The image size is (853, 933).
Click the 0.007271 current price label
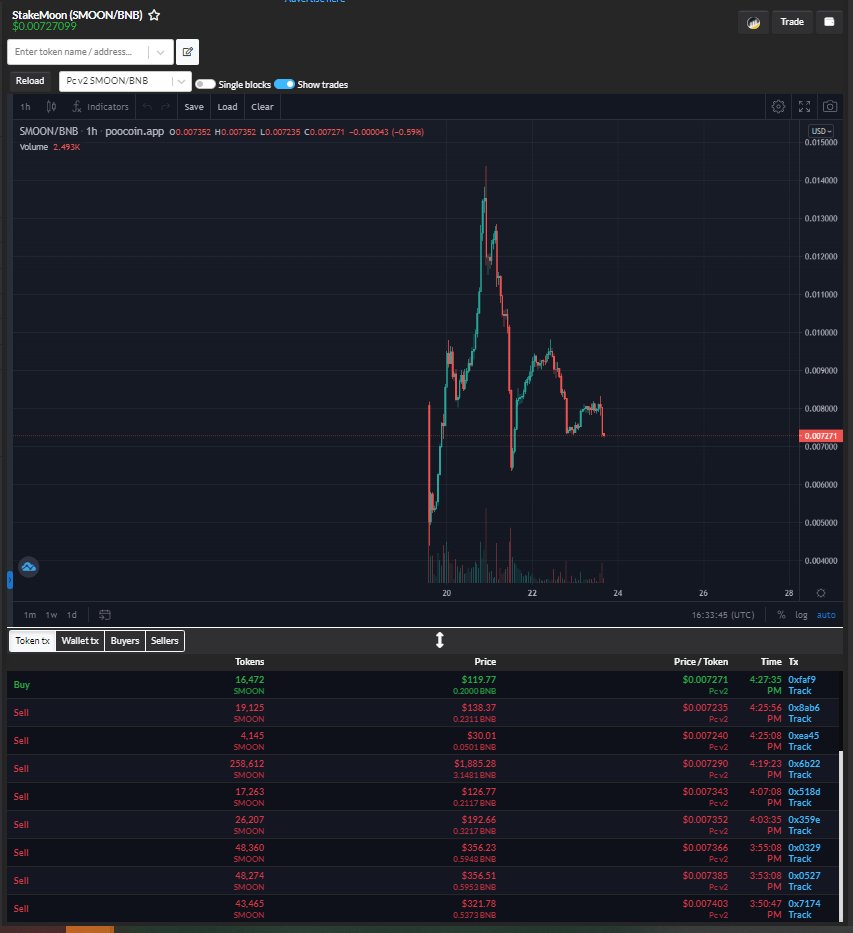coord(821,436)
